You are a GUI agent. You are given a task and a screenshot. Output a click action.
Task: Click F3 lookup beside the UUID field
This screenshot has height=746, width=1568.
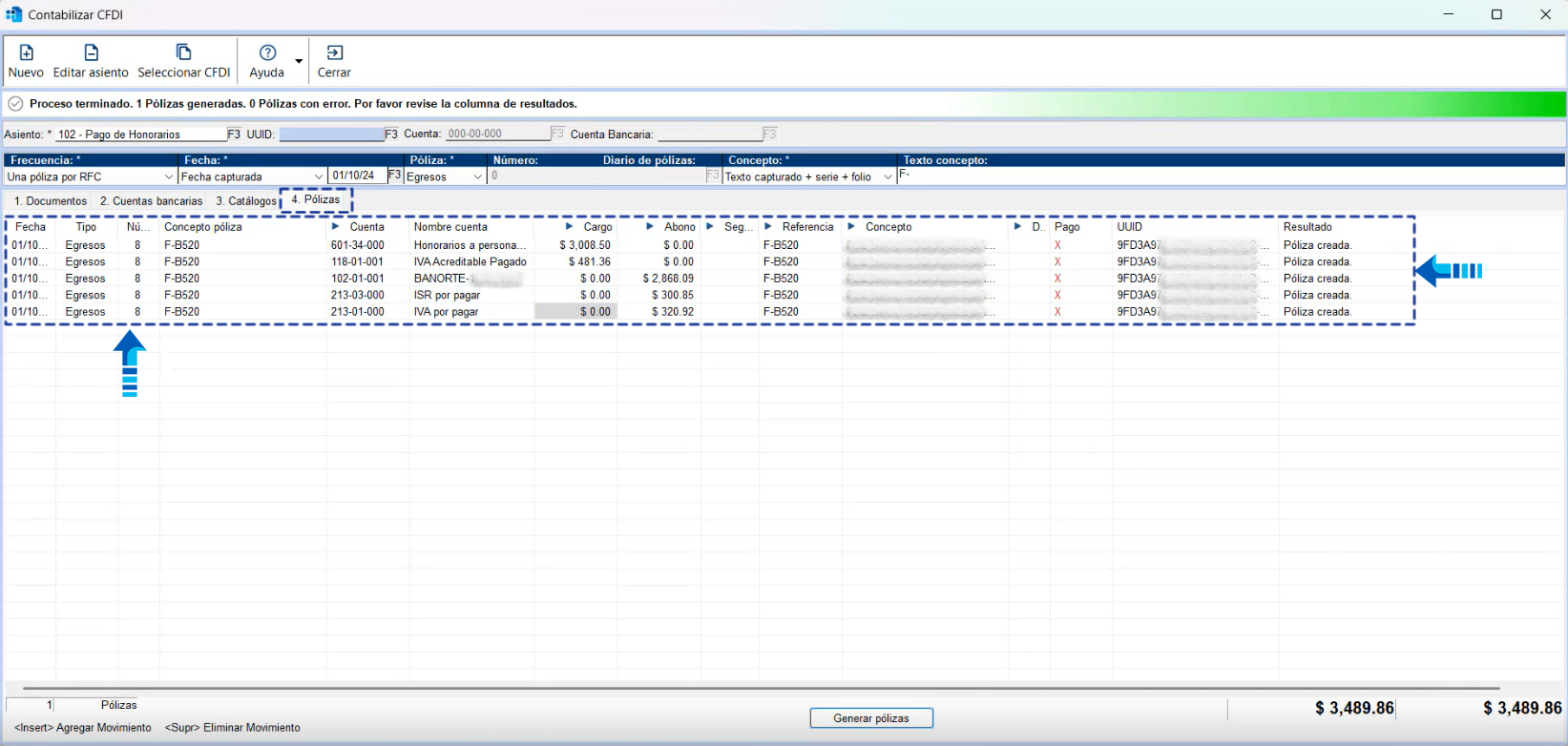(x=391, y=135)
